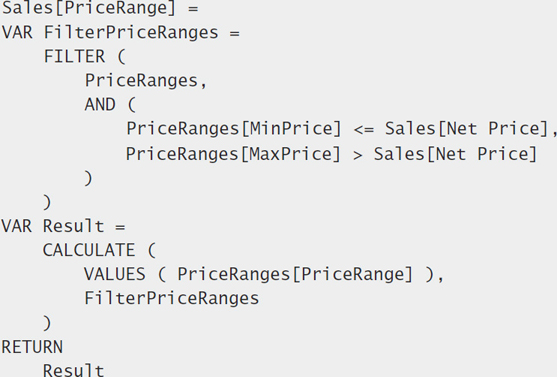Click the RETURN keyword
The image size is (557, 377).
tap(32, 347)
